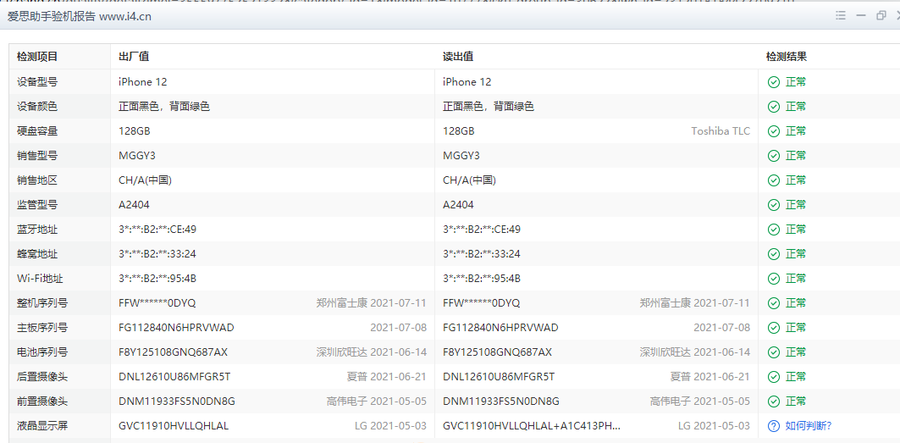Click green check icon in 蓝牙地址 row

(773, 229)
